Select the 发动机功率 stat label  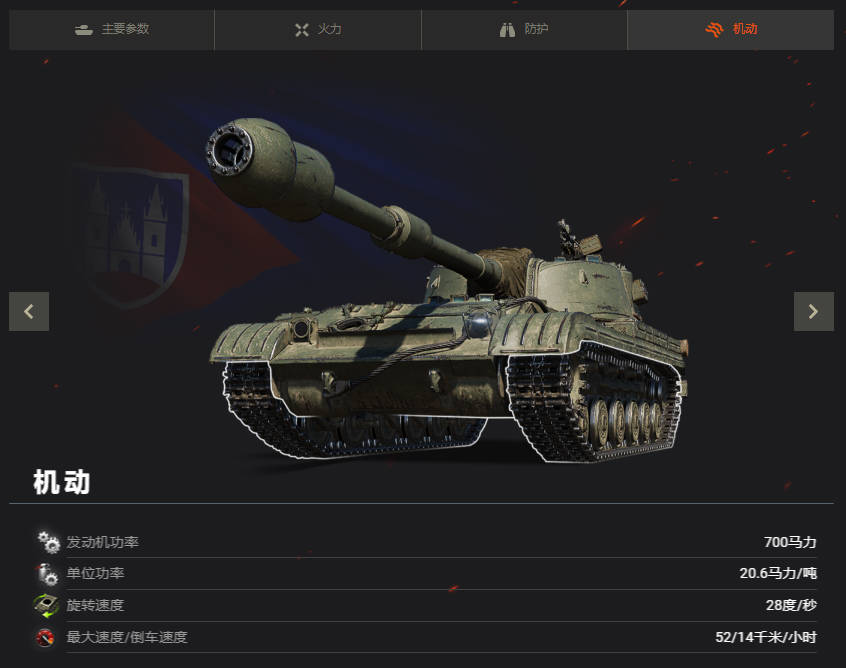click(x=103, y=542)
